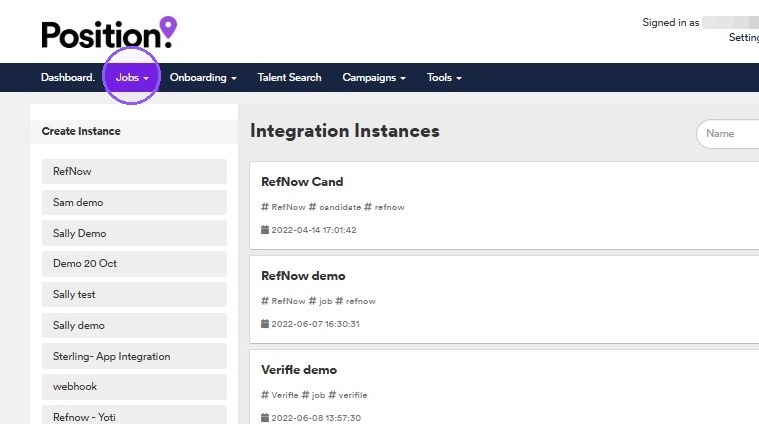Click the Create Instance heading
Image resolution: width=759 pixels, height=424 pixels.
pos(81,131)
